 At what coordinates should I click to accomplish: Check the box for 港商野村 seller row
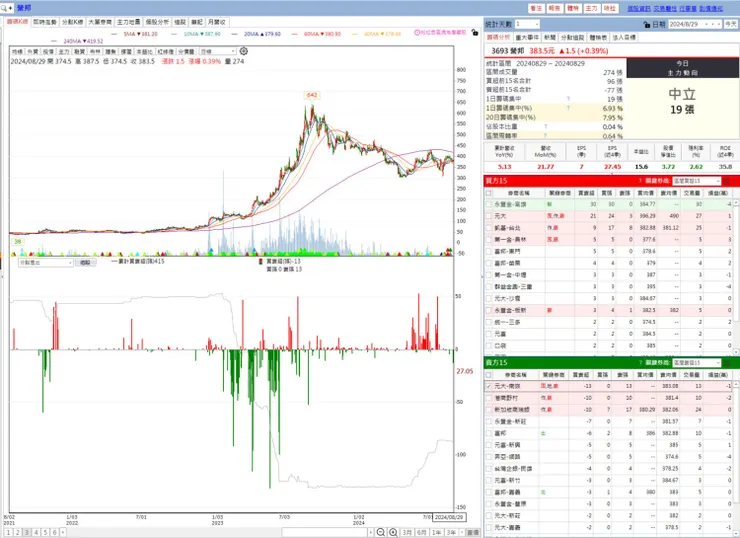tap(489, 398)
